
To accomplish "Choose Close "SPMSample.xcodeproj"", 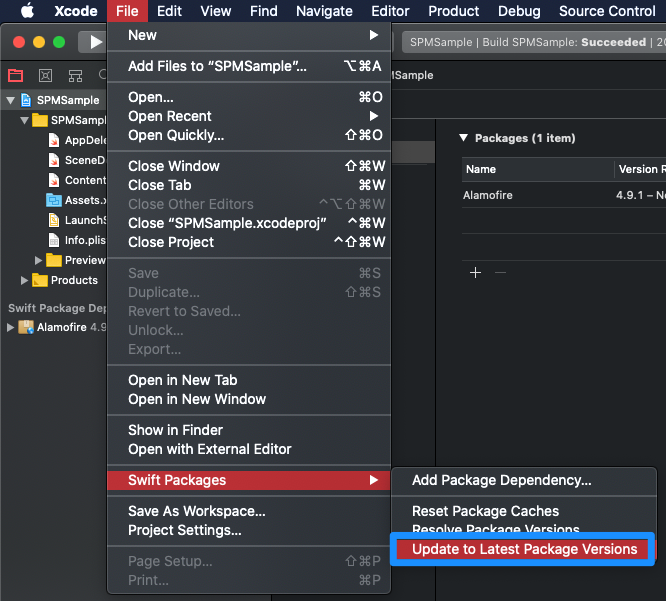I will [249, 223].
